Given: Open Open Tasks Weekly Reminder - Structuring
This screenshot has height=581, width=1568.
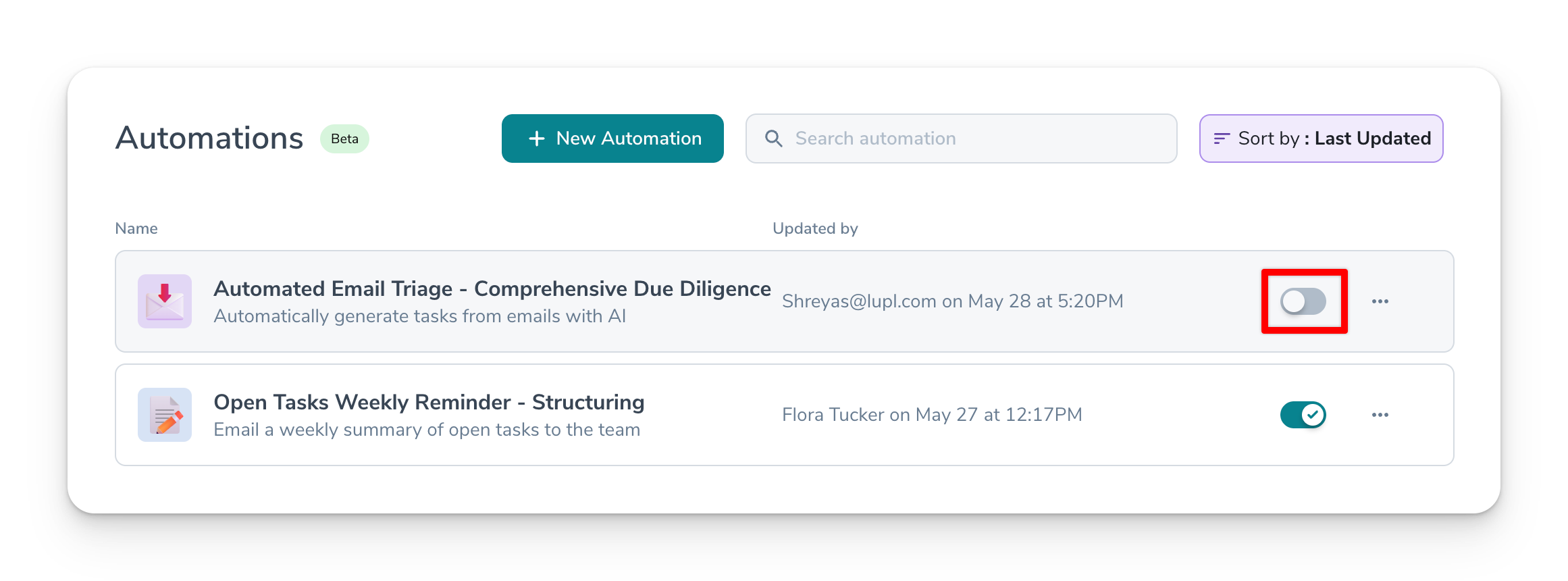Looking at the screenshot, I should click(429, 403).
